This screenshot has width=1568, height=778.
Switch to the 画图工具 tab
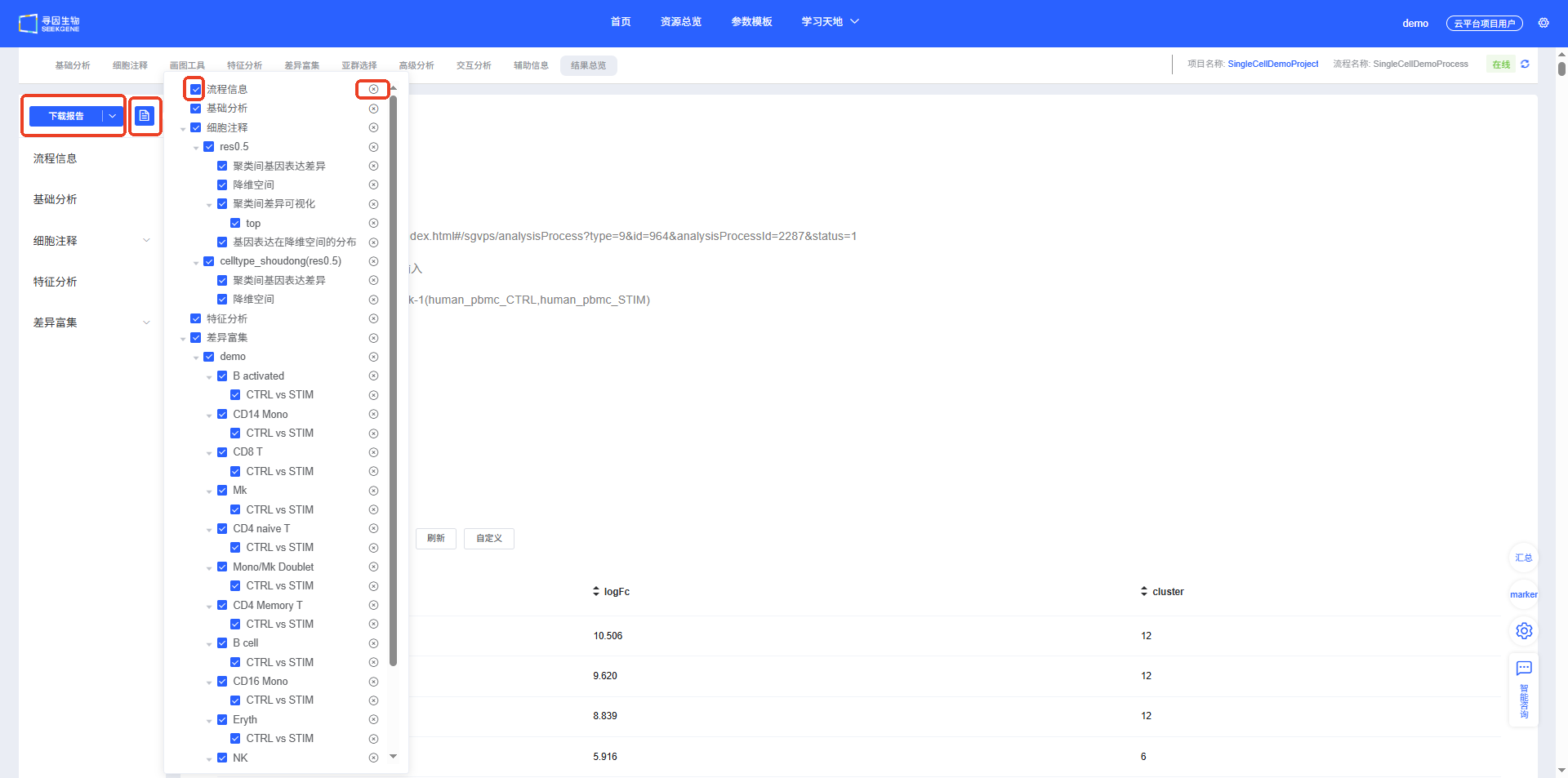[x=187, y=65]
